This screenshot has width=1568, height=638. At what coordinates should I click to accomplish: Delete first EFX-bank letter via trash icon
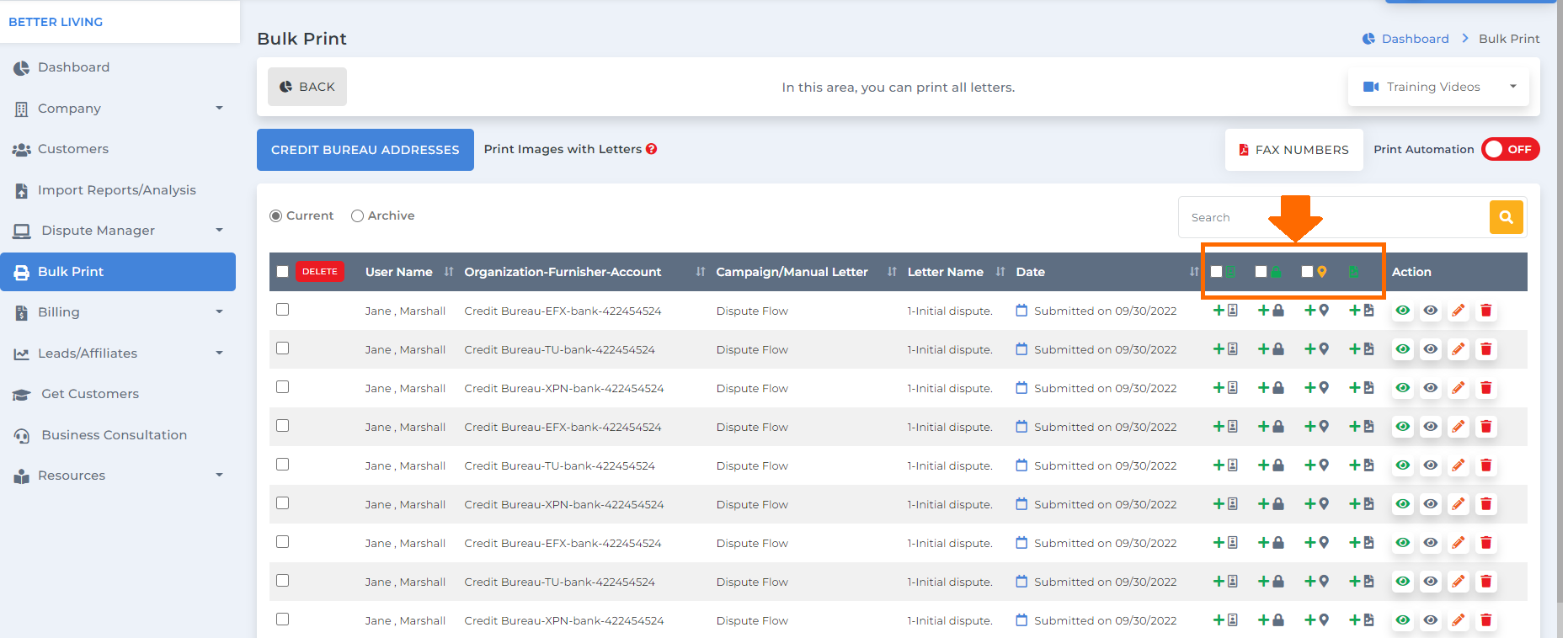[1486, 311]
